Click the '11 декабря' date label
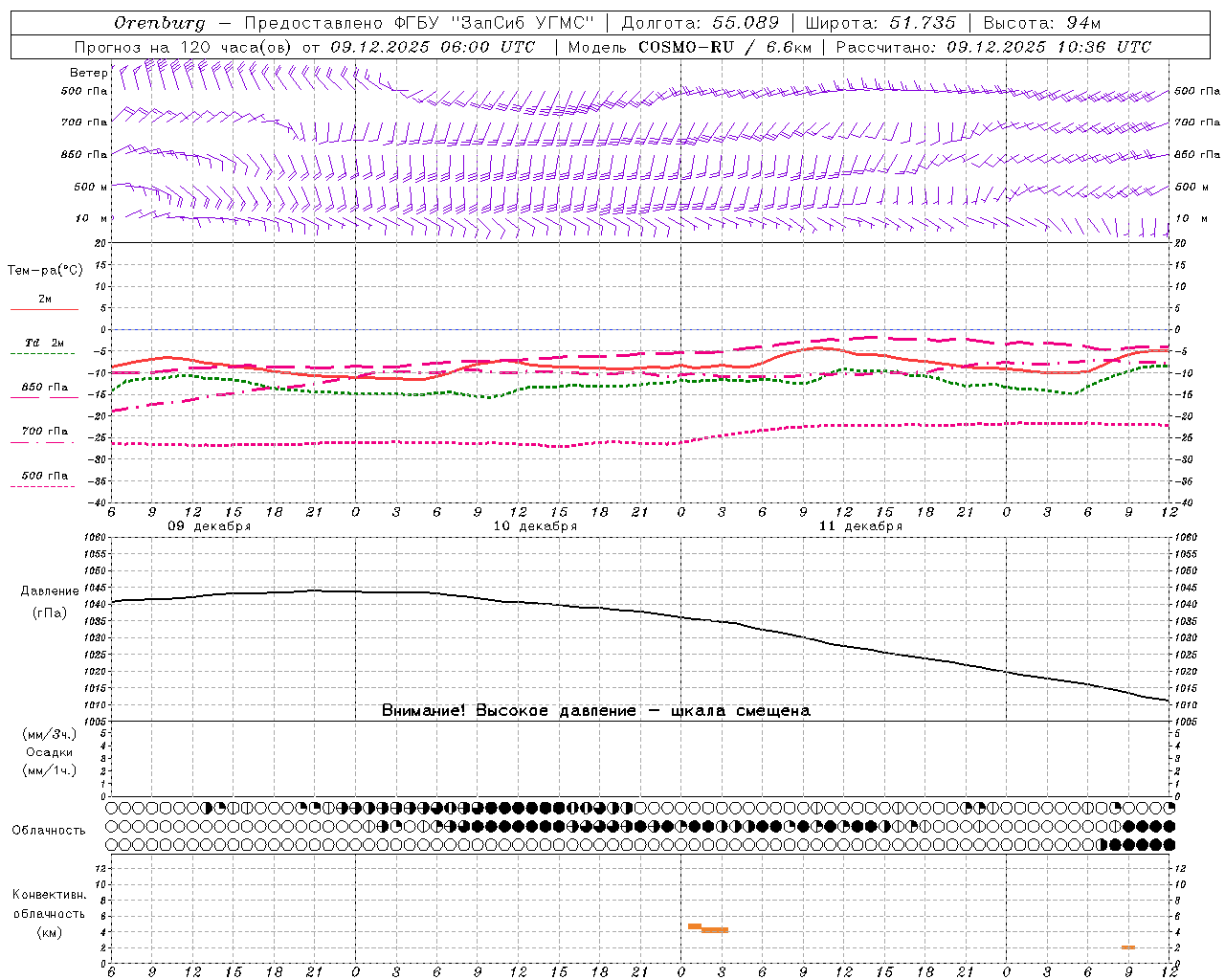This screenshot has height=980, width=1225. [860, 526]
